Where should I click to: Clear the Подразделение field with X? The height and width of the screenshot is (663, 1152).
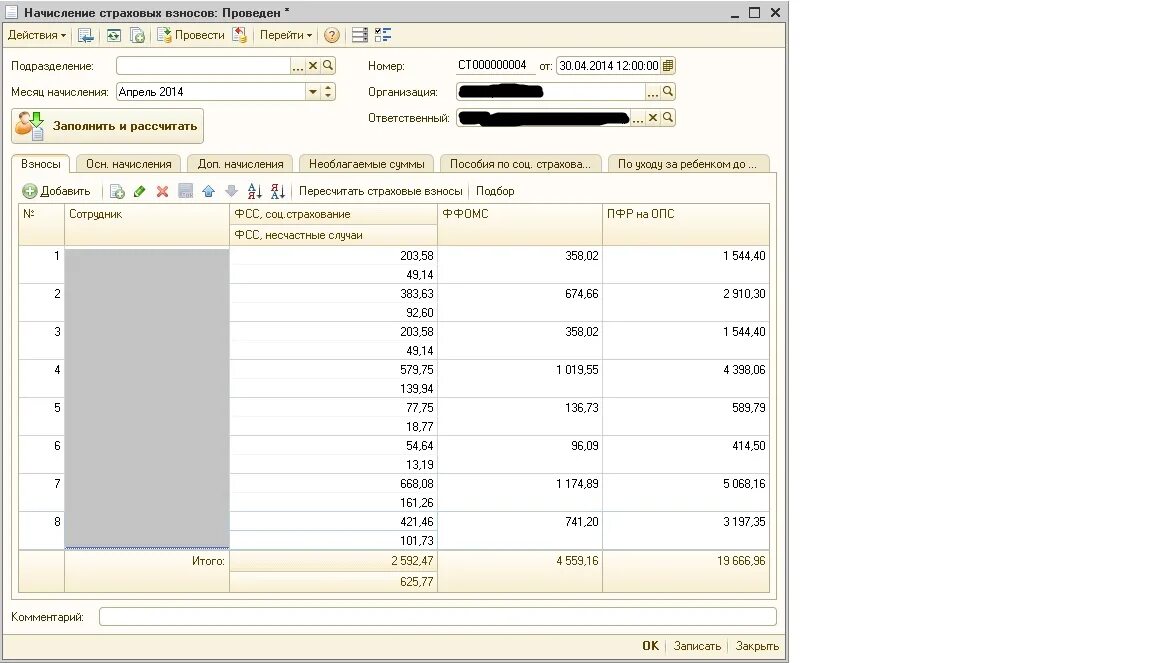(313, 65)
